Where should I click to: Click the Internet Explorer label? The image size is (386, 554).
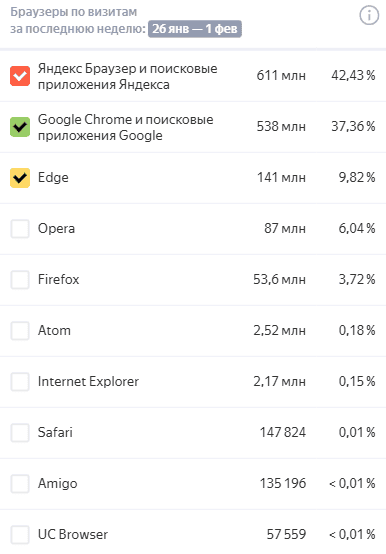coord(88,381)
